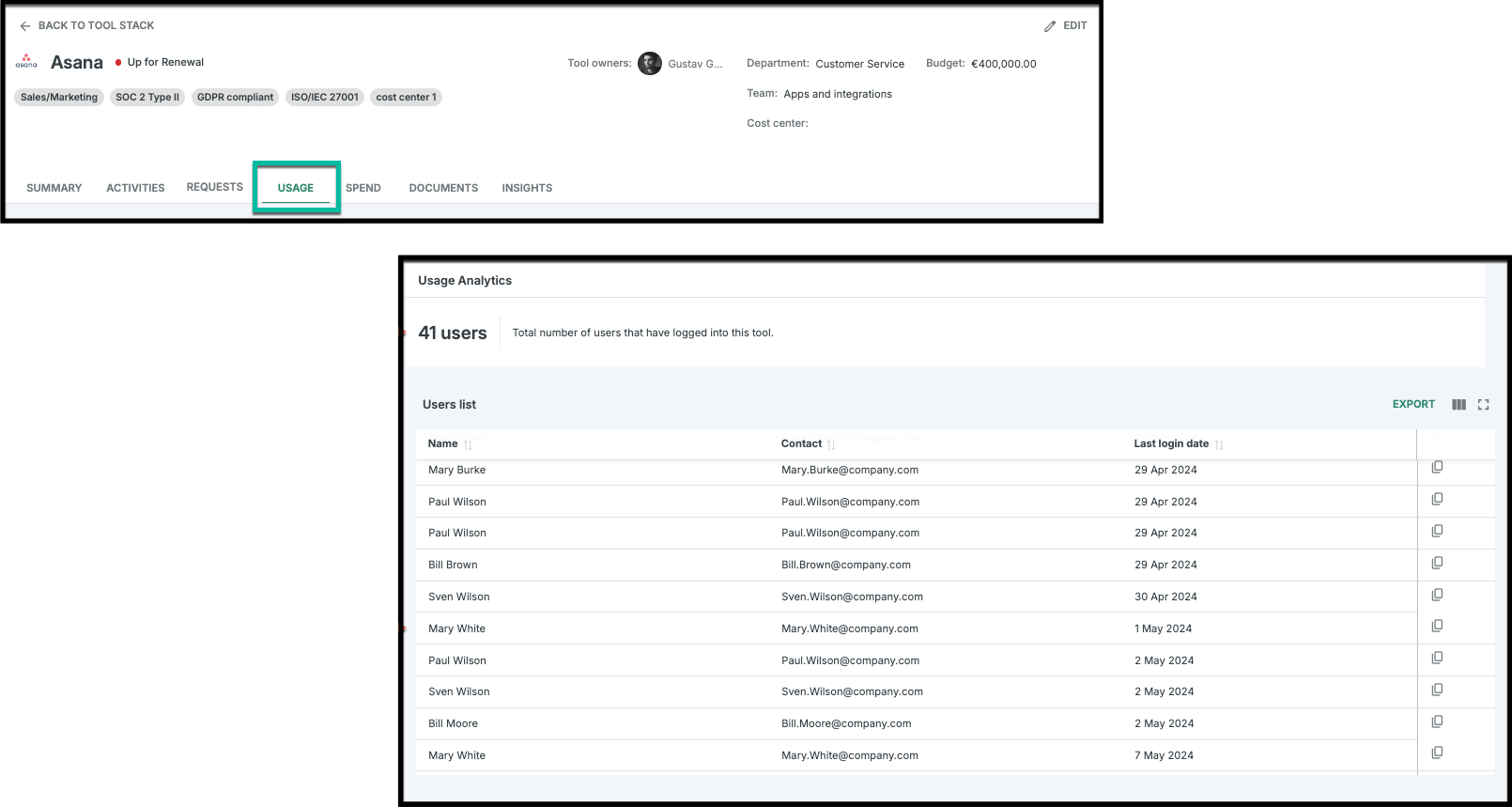Image resolution: width=1512 pixels, height=807 pixels.
Task: Copy Paul Wilson's 2 May 2024 row
Action: [1437, 658]
